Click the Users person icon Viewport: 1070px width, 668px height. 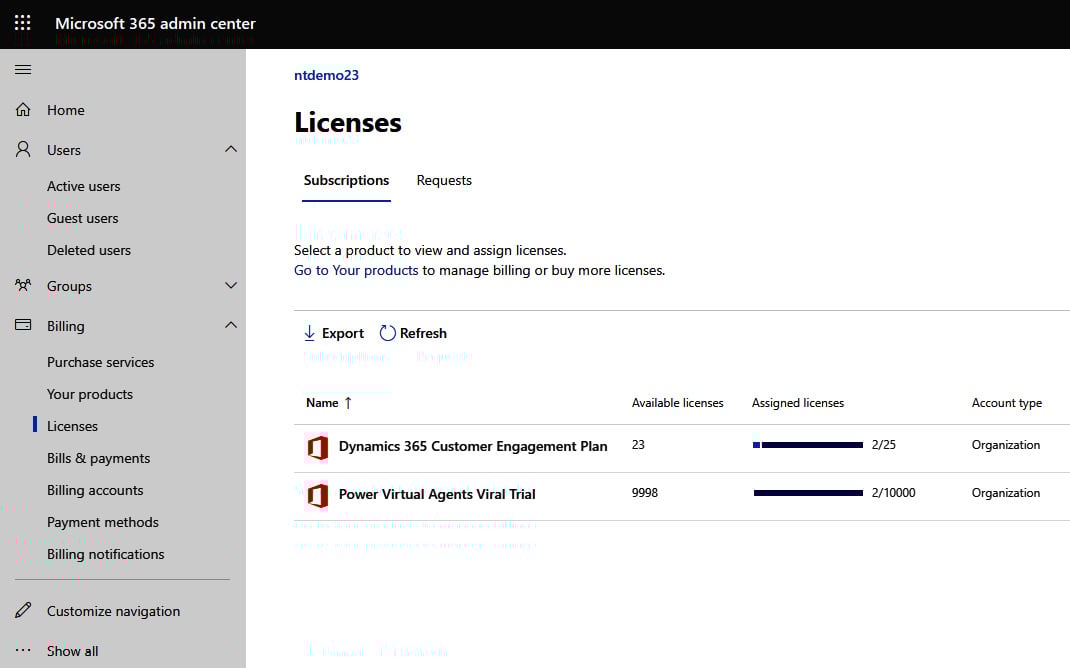(23, 149)
